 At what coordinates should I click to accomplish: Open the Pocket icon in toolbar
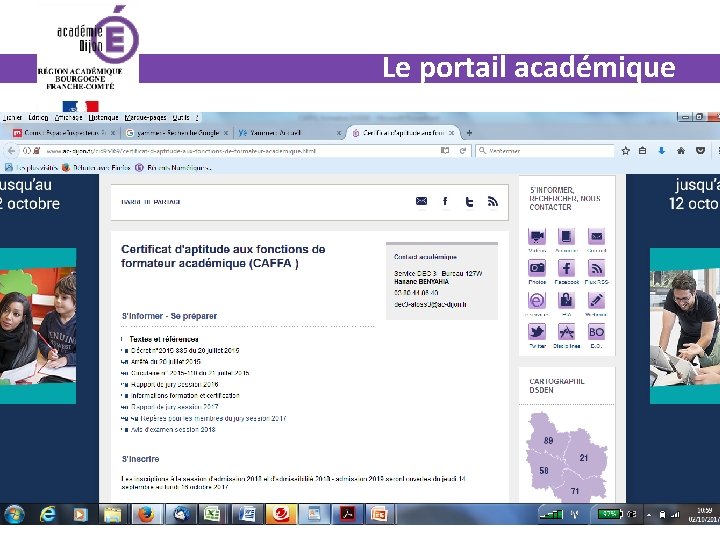(x=700, y=151)
